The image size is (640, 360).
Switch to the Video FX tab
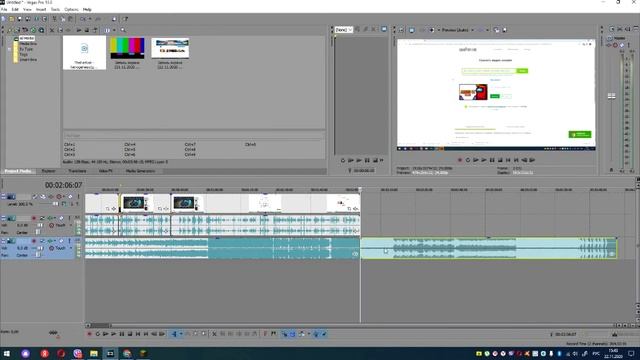coord(105,171)
